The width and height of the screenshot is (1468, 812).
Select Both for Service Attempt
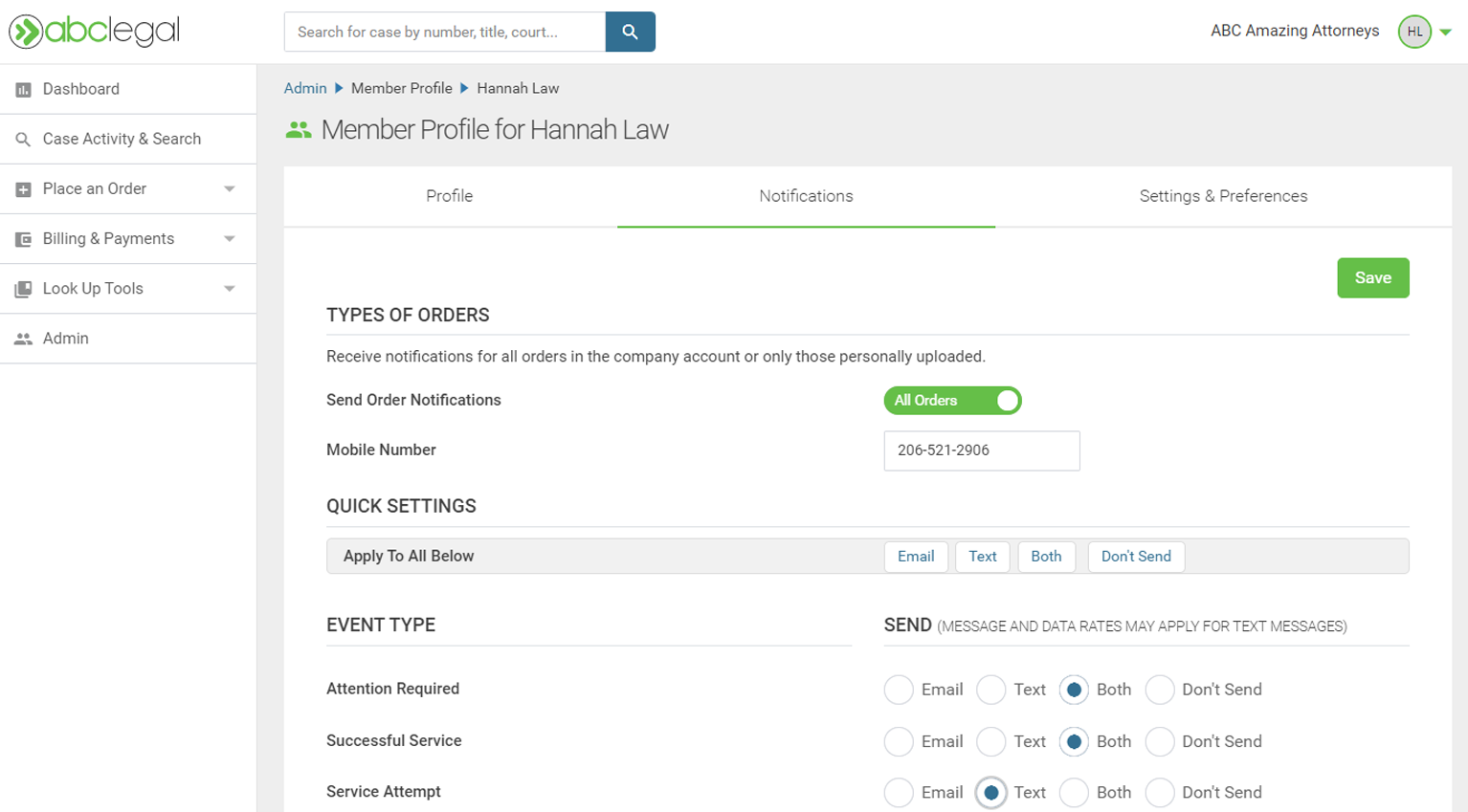1074,792
